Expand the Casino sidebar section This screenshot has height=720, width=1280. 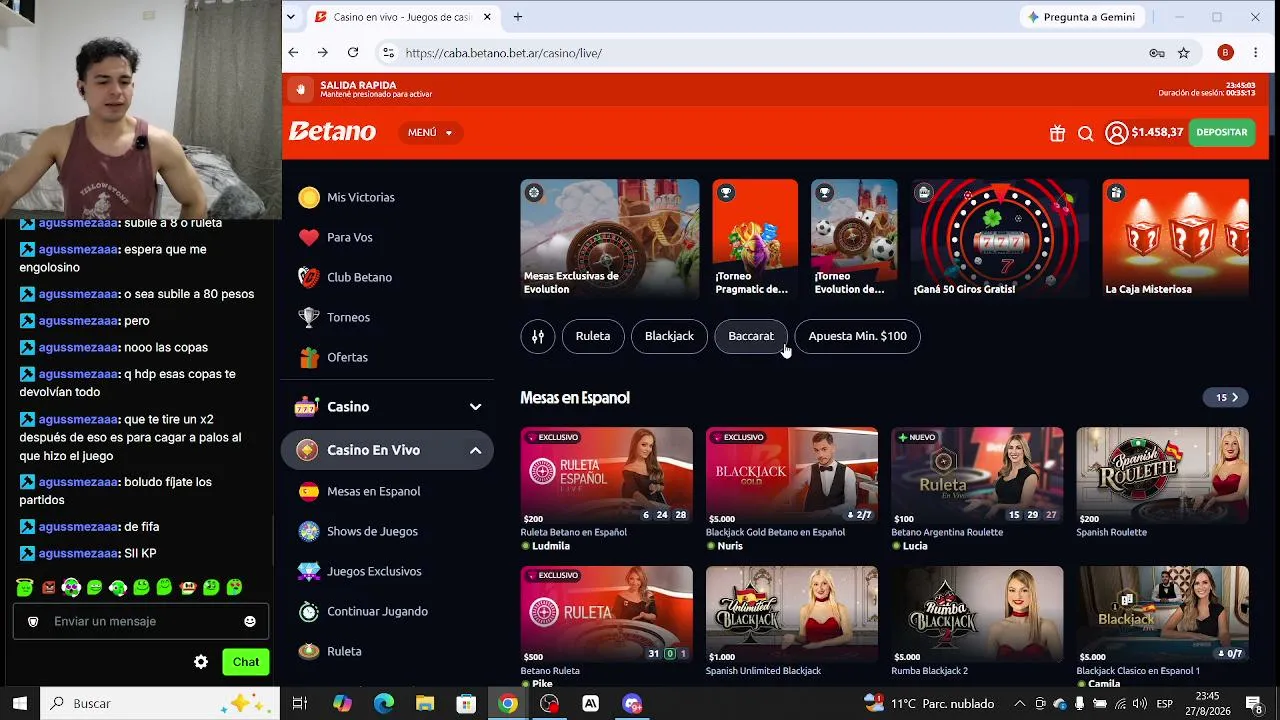click(x=388, y=407)
